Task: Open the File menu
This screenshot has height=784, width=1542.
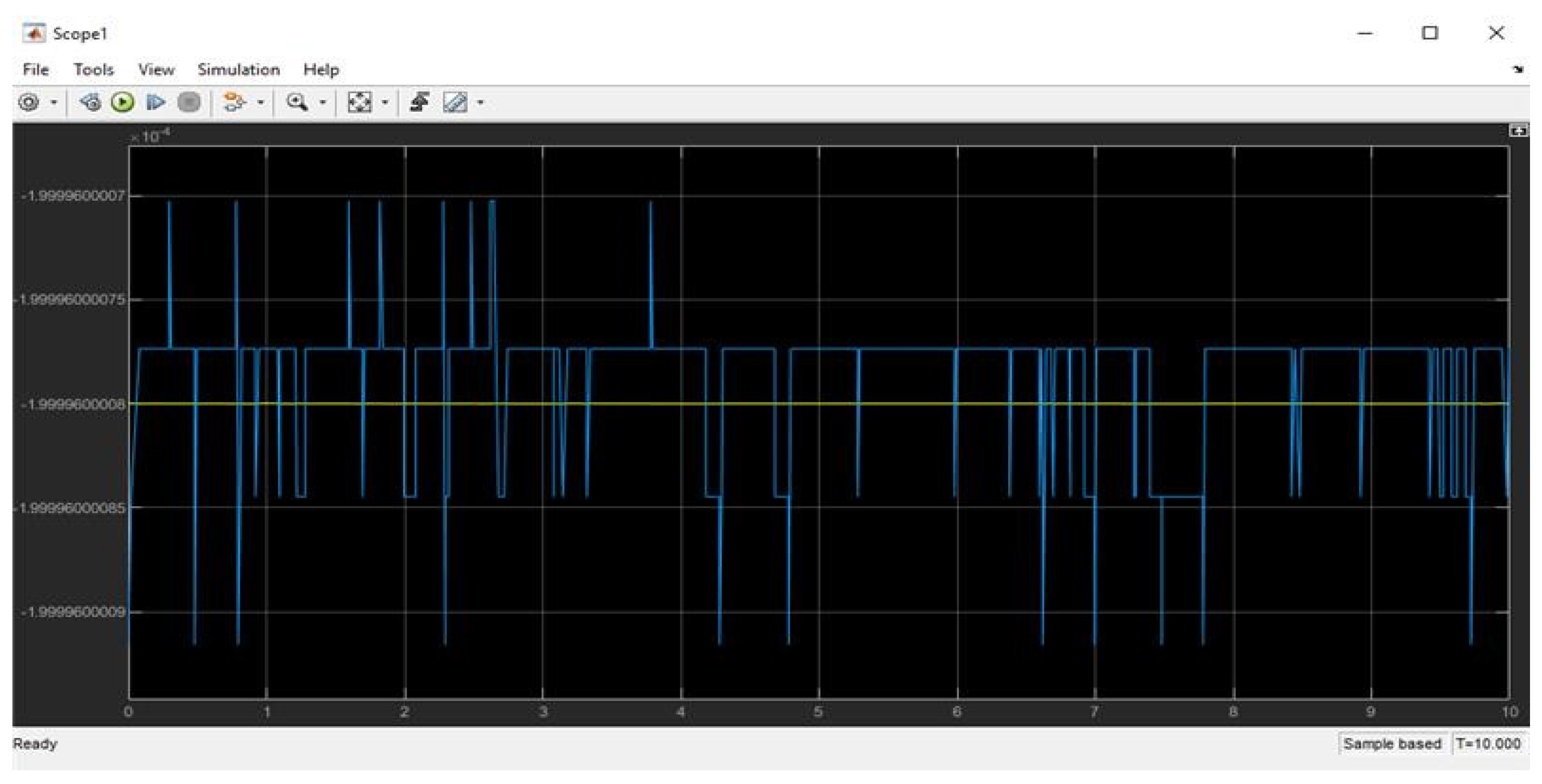Action: [x=36, y=70]
